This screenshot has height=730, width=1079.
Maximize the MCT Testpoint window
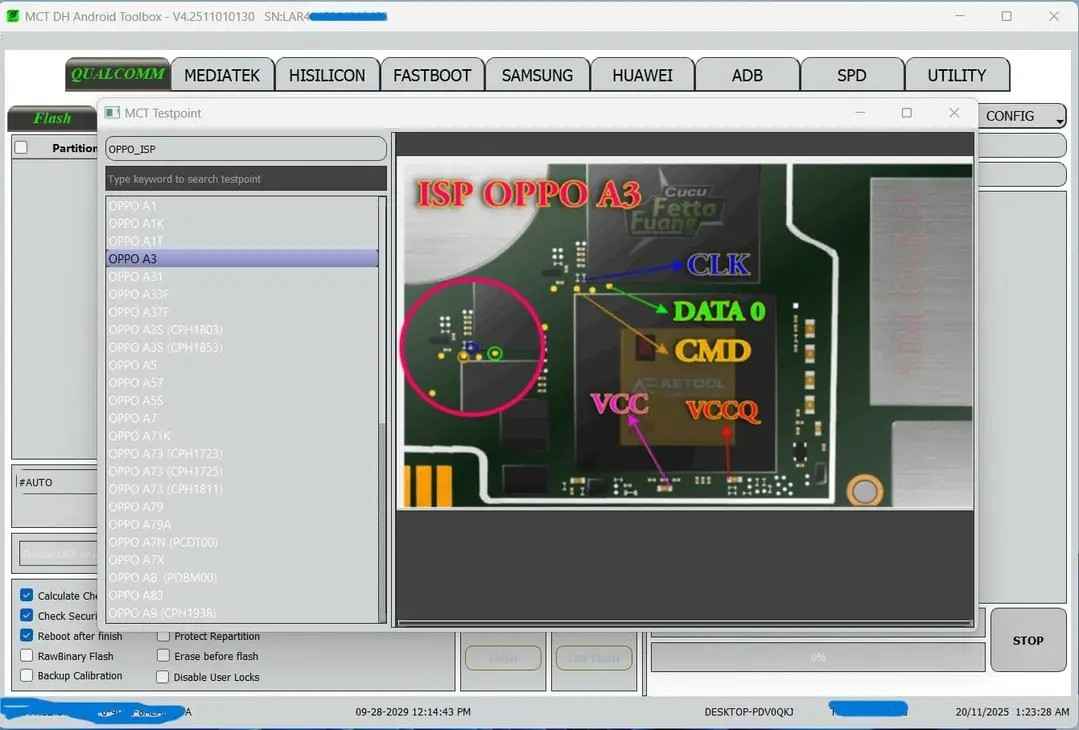tap(906, 113)
